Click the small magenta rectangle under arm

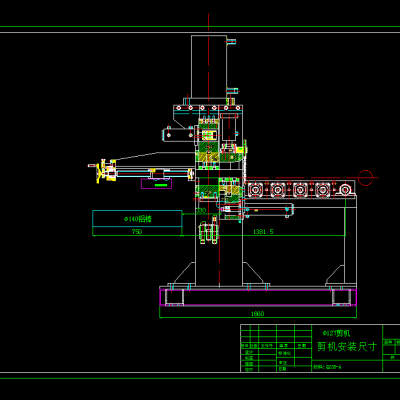[x=156, y=184]
